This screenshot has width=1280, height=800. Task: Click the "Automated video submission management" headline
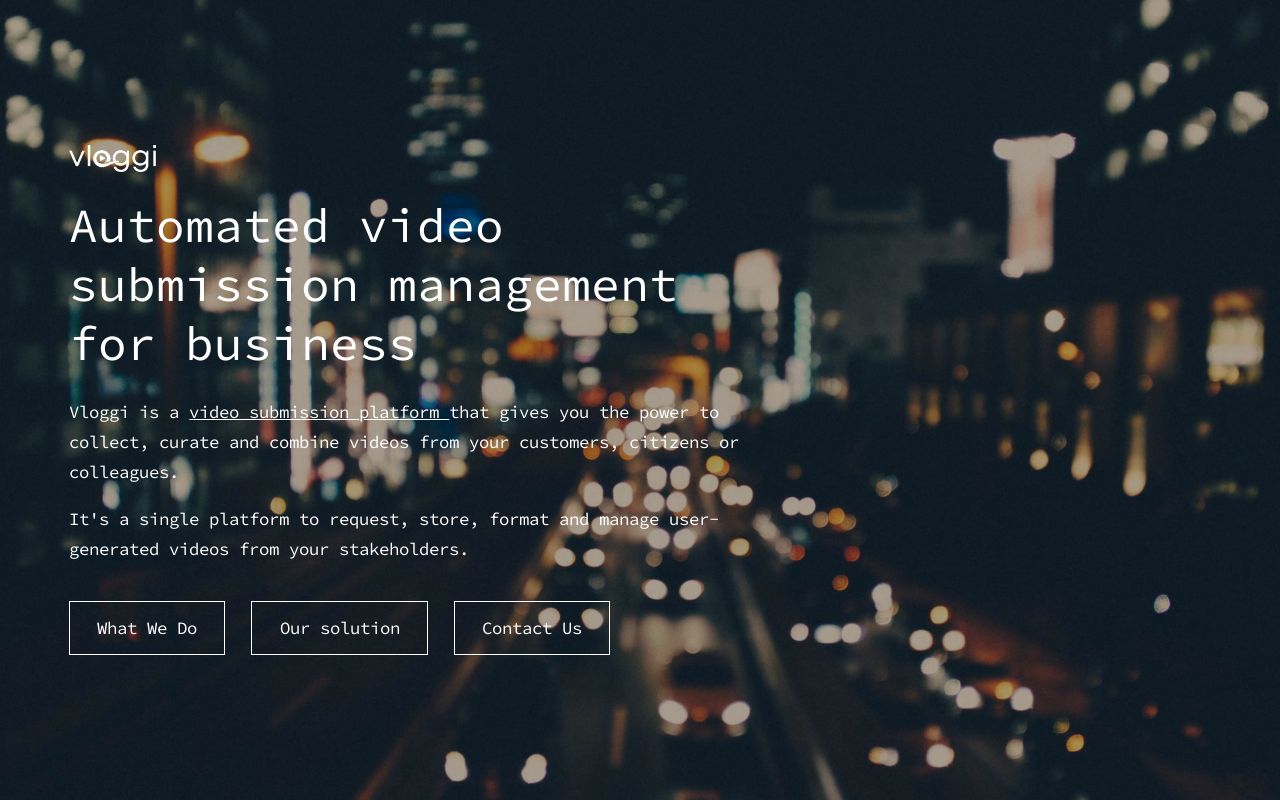point(374,285)
